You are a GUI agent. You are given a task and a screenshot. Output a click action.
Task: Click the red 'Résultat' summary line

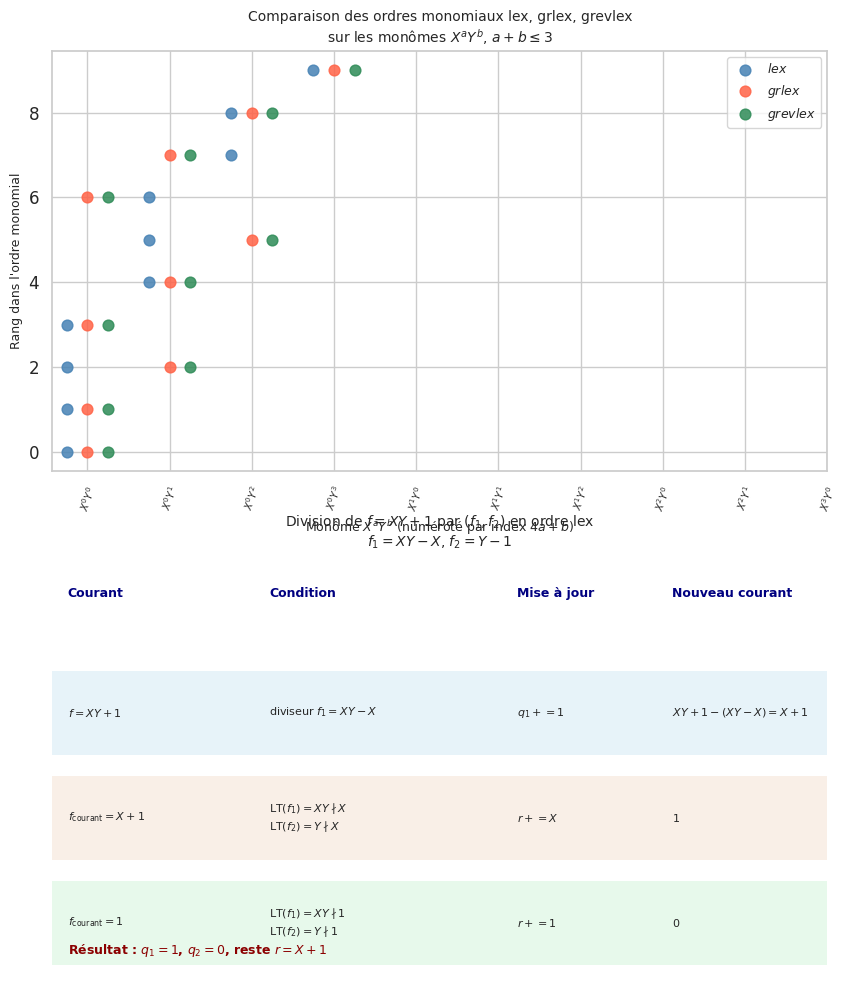click(x=197, y=950)
